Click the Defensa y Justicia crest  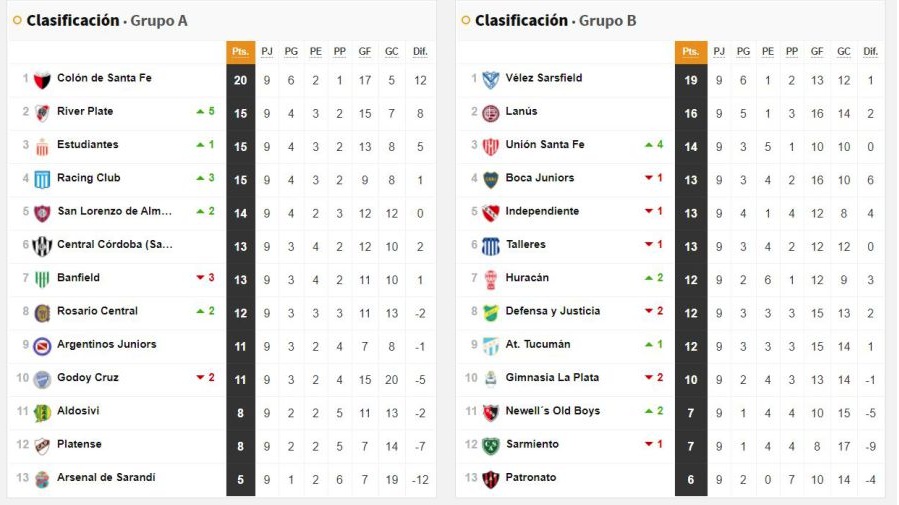490,312
